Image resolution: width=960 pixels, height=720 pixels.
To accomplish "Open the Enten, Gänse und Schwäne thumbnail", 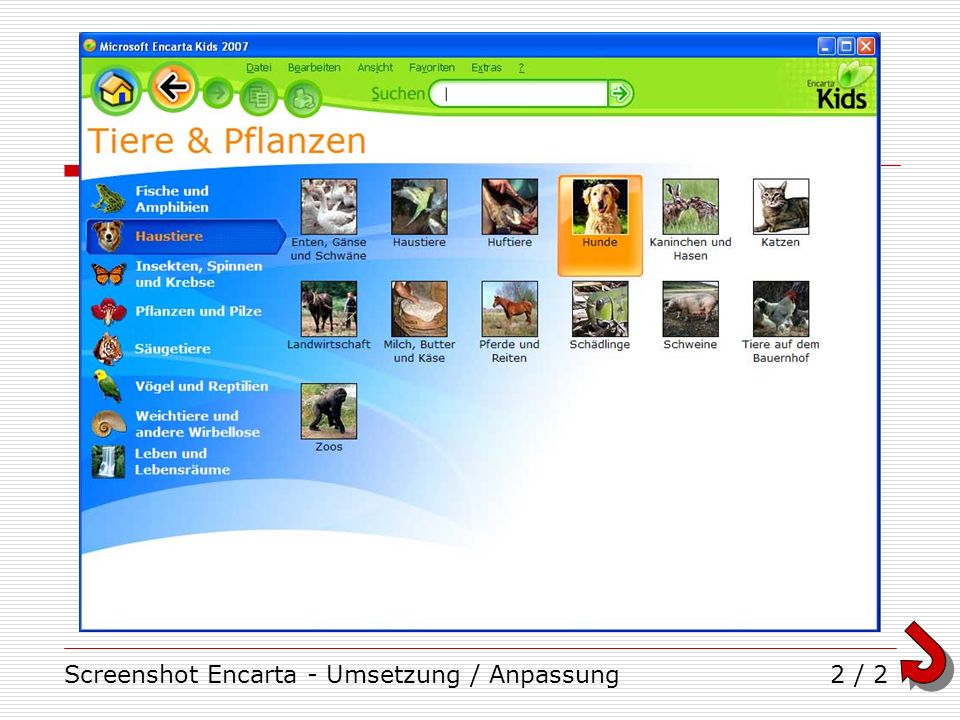I will [x=329, y=206].
